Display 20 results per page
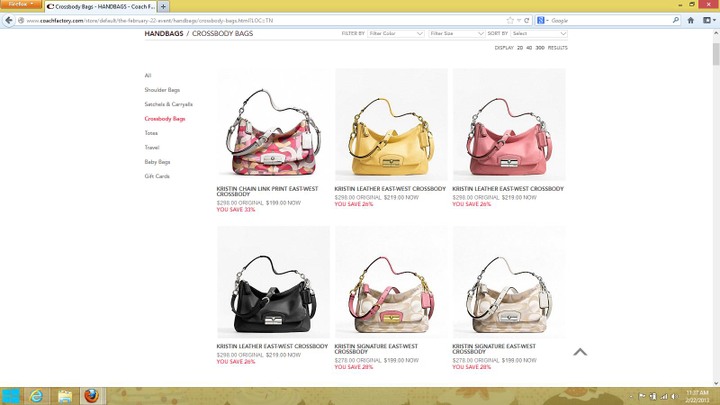720x405 pixels. click(x=520, y=48)
